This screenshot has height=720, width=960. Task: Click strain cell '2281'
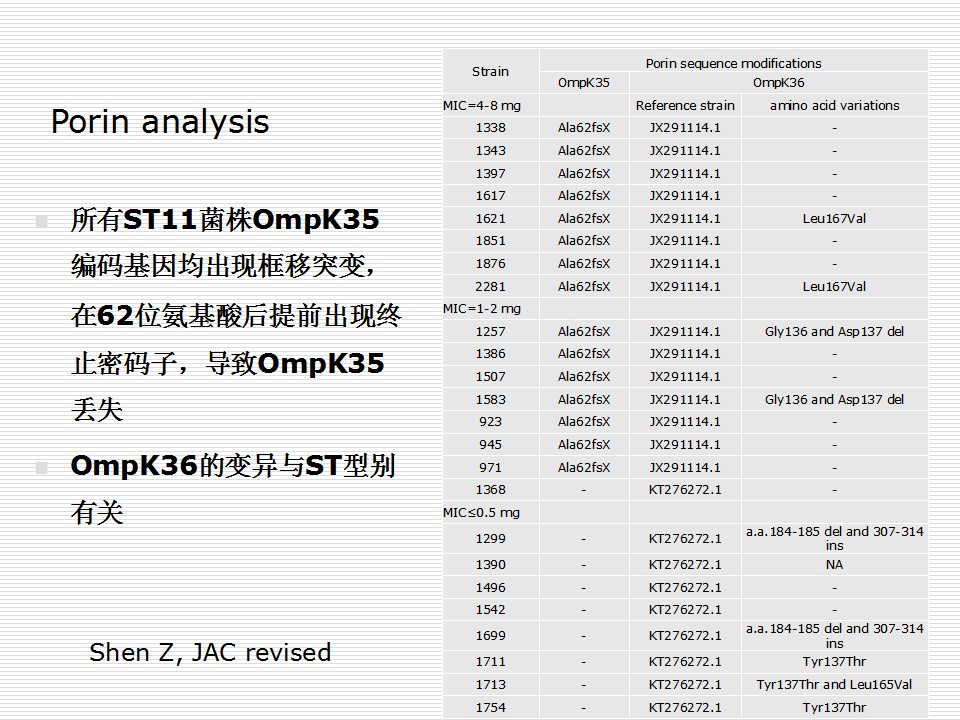click(490, 287)
